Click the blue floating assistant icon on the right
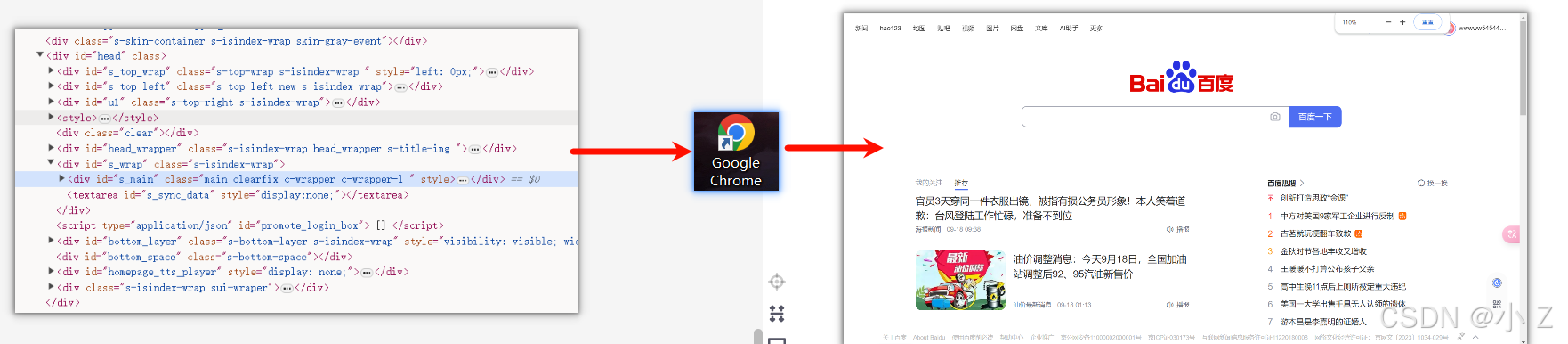 coord(1497,283)
